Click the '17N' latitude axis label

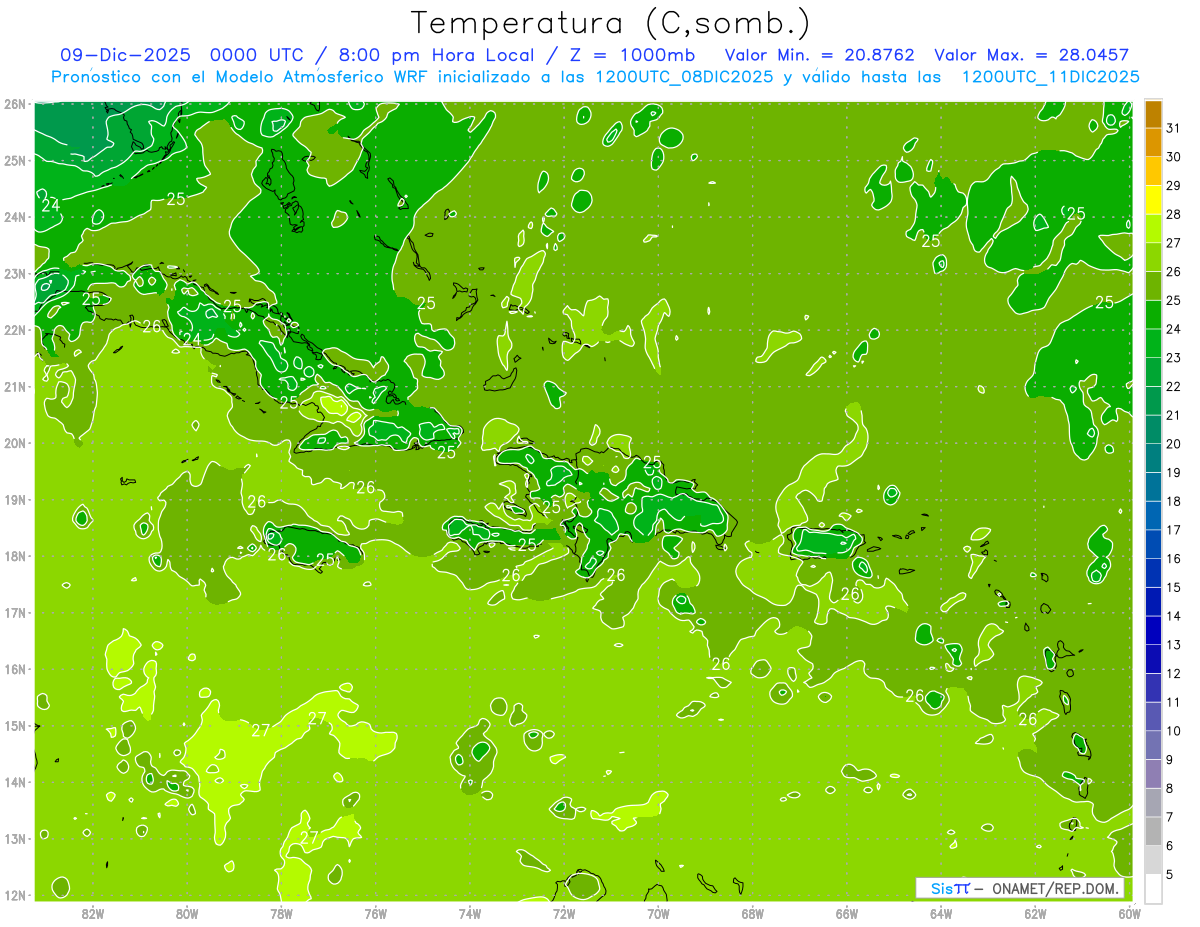coord(14,613)
